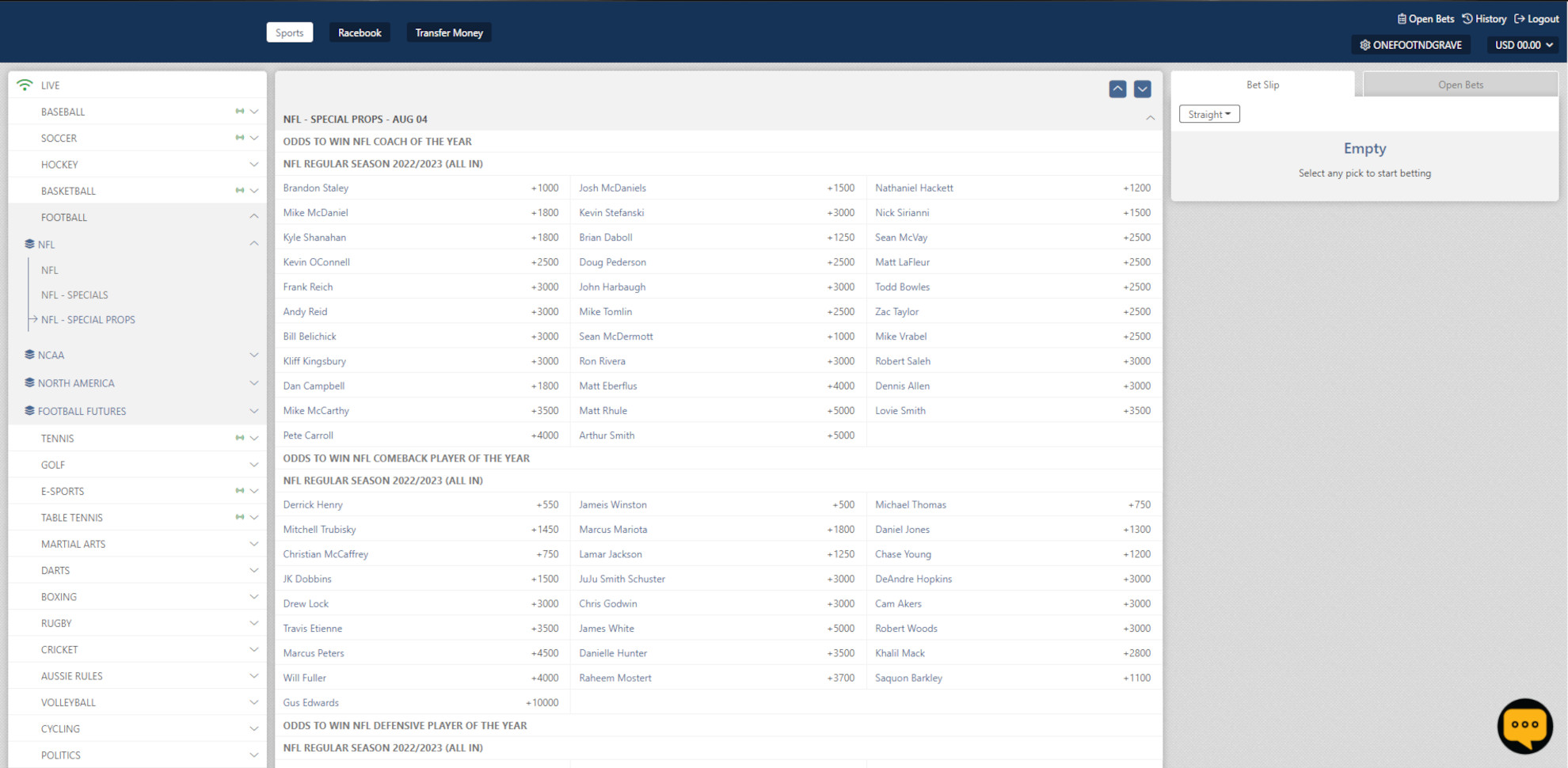The width and height of the screenshot is (1568, 768).
Task: Select the NFL sub-item in sidebar
Action: coord(49,270)
